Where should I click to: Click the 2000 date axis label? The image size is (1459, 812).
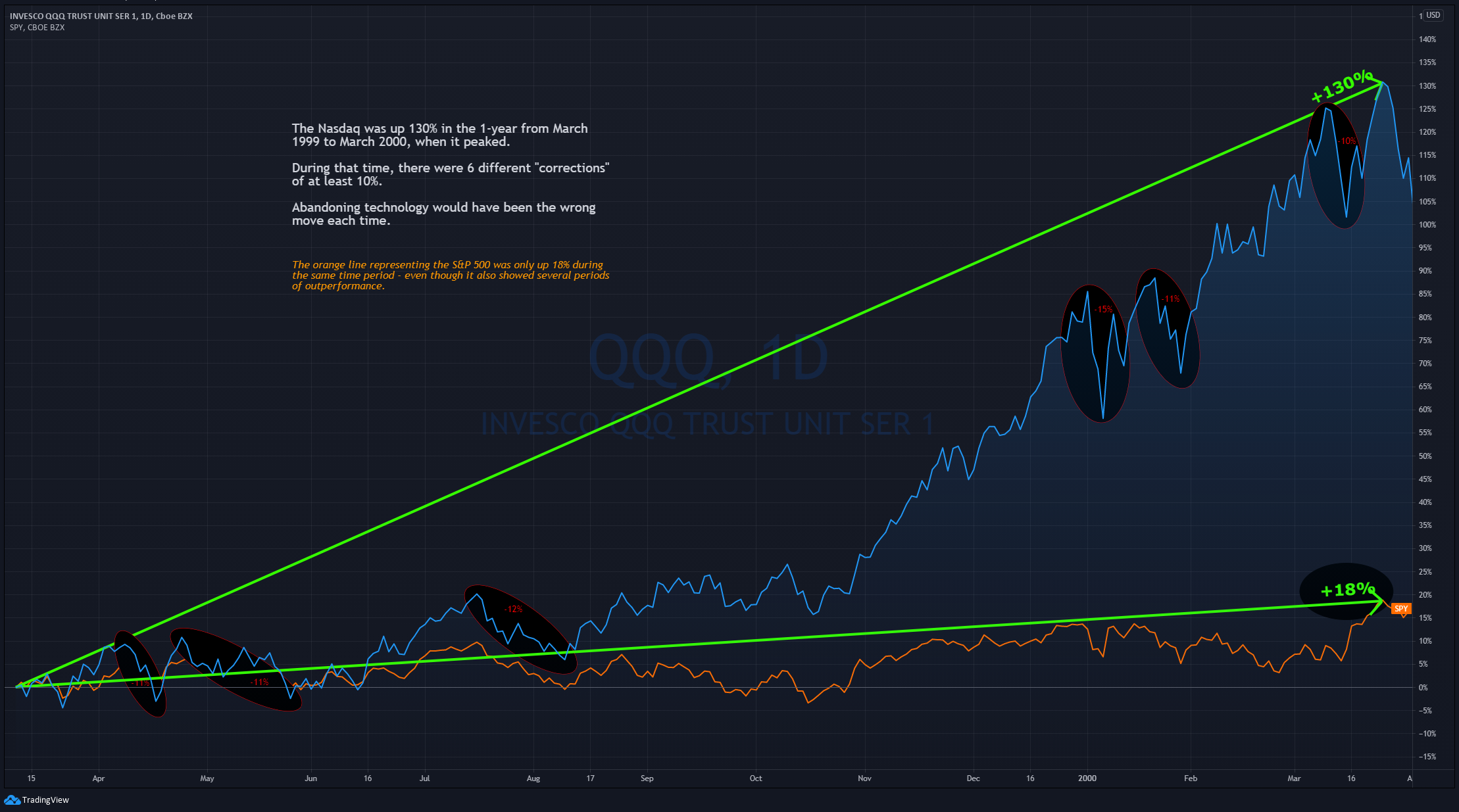click(1087, 778)
